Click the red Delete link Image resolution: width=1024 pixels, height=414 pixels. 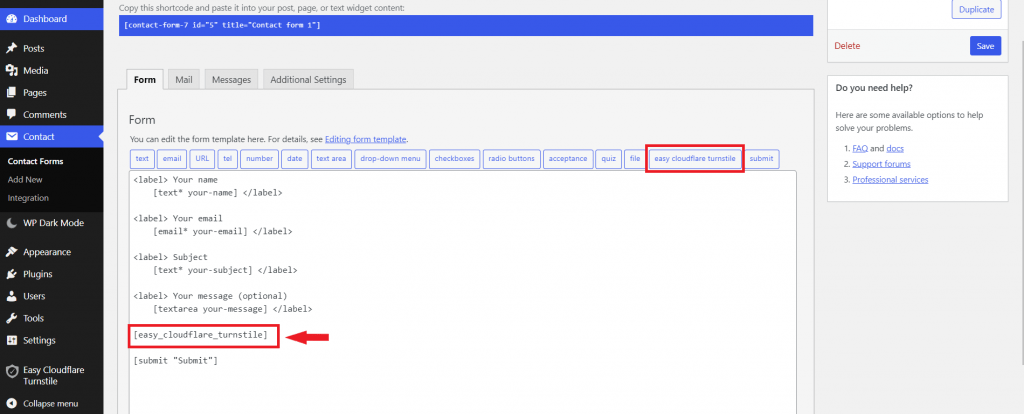coord(847,46)
